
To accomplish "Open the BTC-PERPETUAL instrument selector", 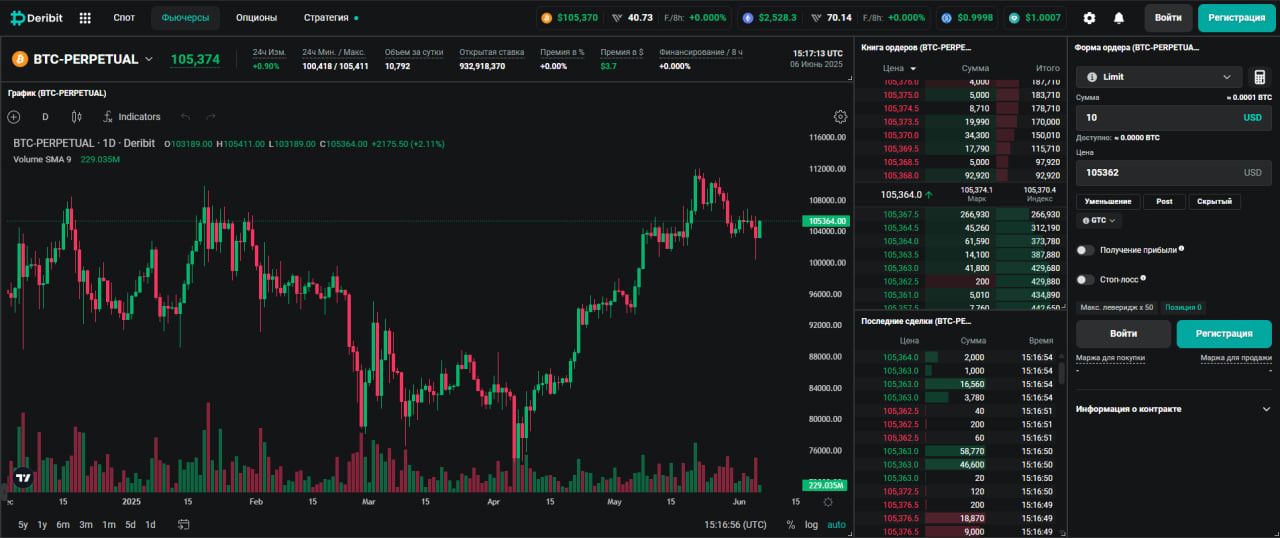I will 83,59.
